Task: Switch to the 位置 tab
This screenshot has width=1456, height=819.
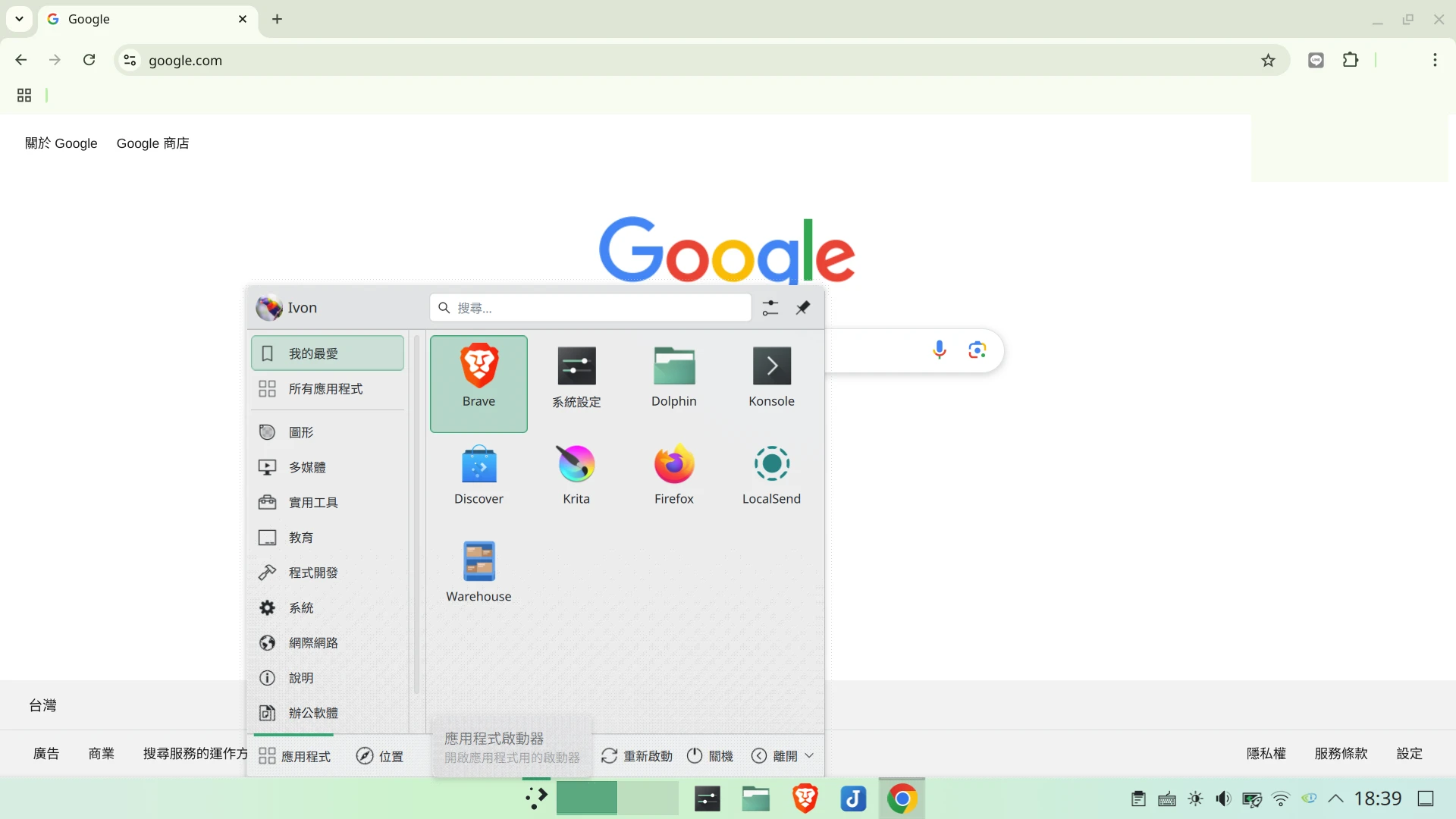Action: point(380,756)
